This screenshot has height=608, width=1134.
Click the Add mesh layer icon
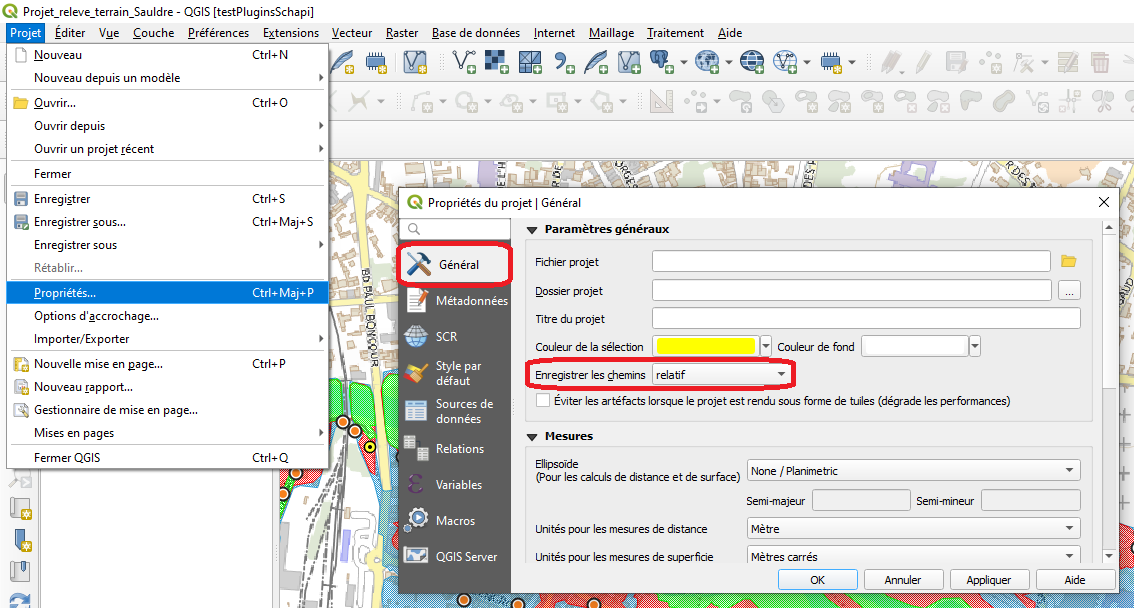click(530, 62)
